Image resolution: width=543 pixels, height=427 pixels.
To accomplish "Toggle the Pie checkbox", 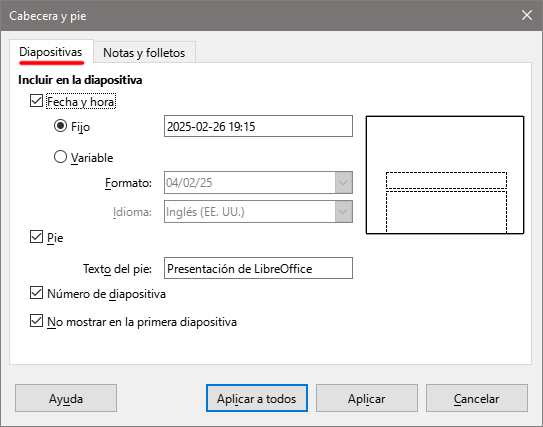I will tap(36, 237).
